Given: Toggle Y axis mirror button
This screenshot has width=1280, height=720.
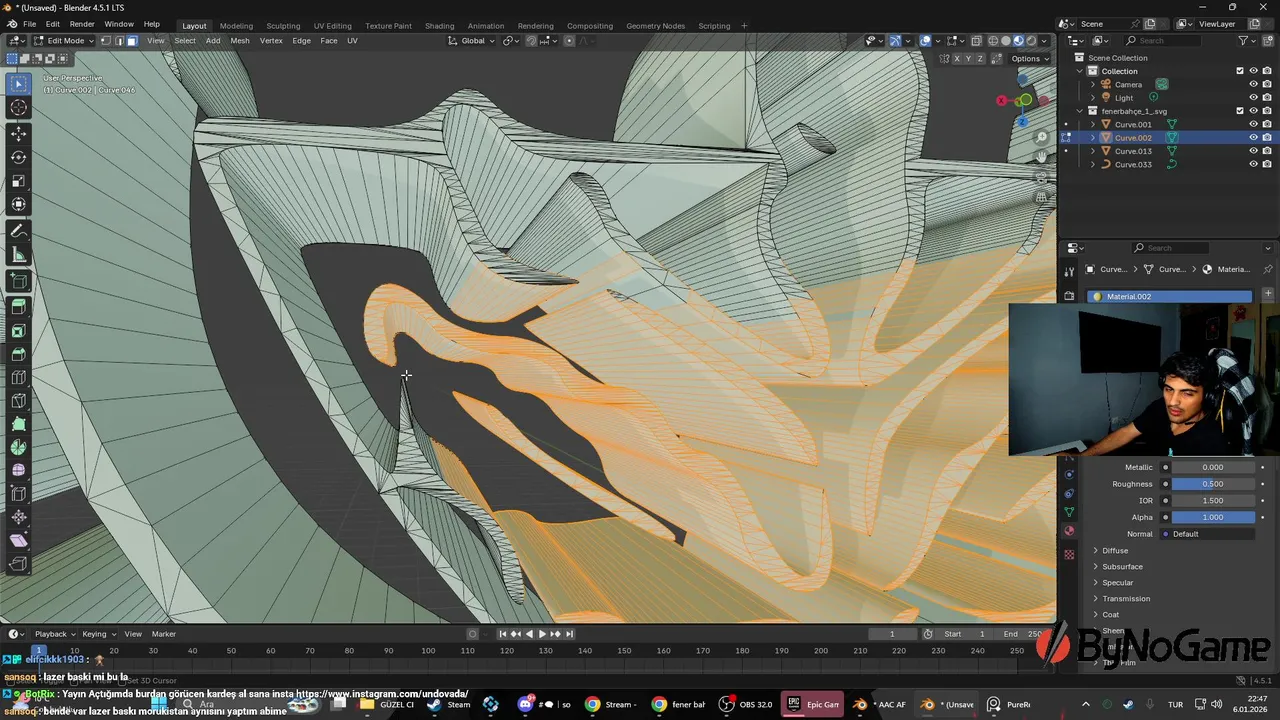Looking at the screenshot, I should click(968, 58).
